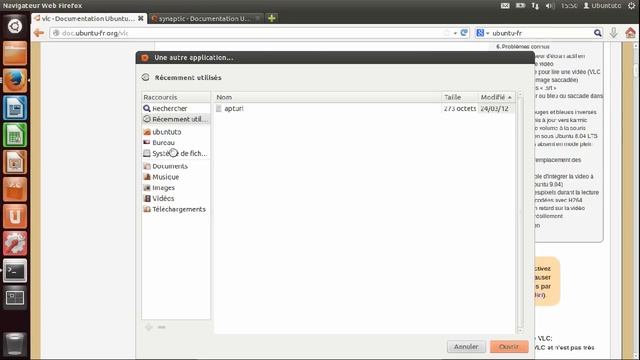The width and height of the screenshot is (640, 360).
Task: Go to Firefox home page icon
Action: 630,33
